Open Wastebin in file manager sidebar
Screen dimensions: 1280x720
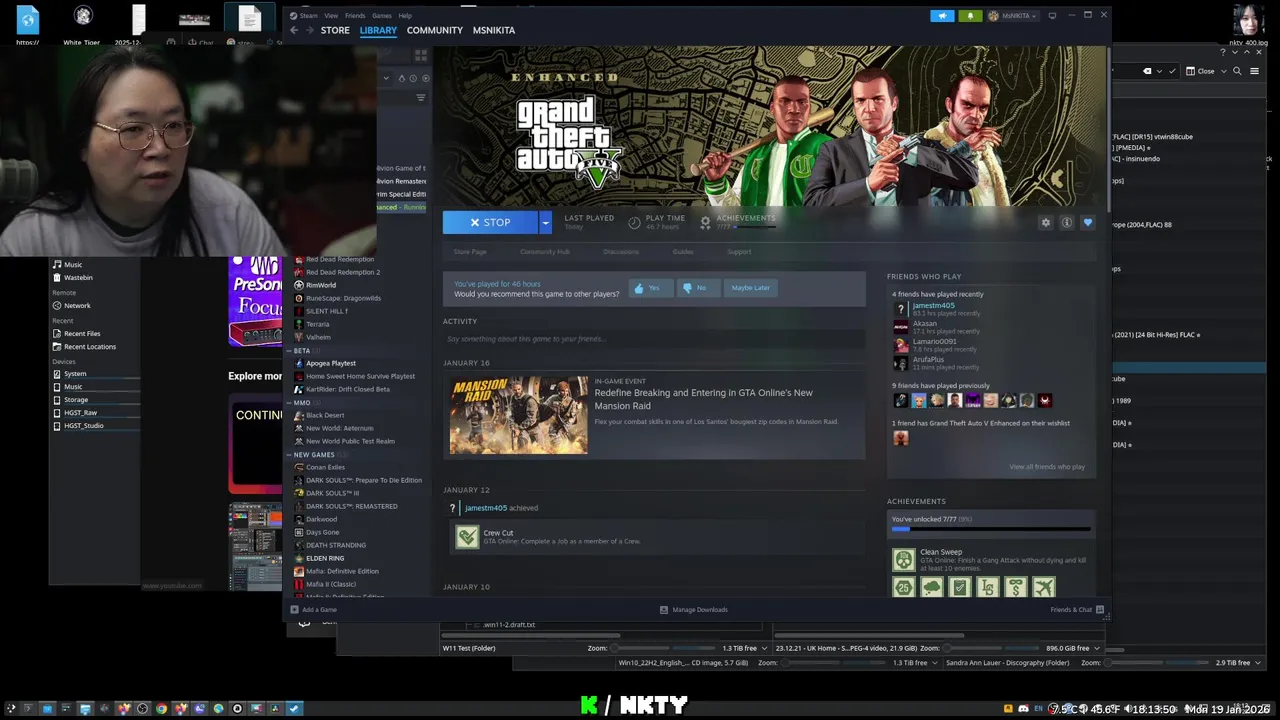tap(78, 277)
